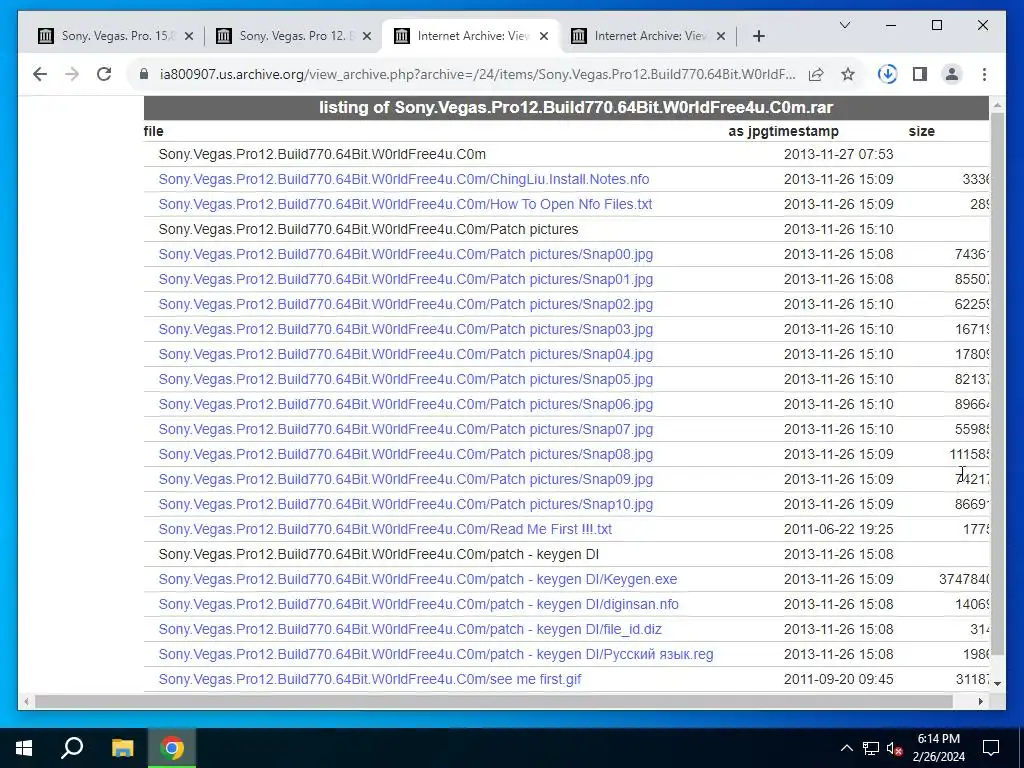Click timestamp 2013-11-27 07:53

tap(839, 154)
